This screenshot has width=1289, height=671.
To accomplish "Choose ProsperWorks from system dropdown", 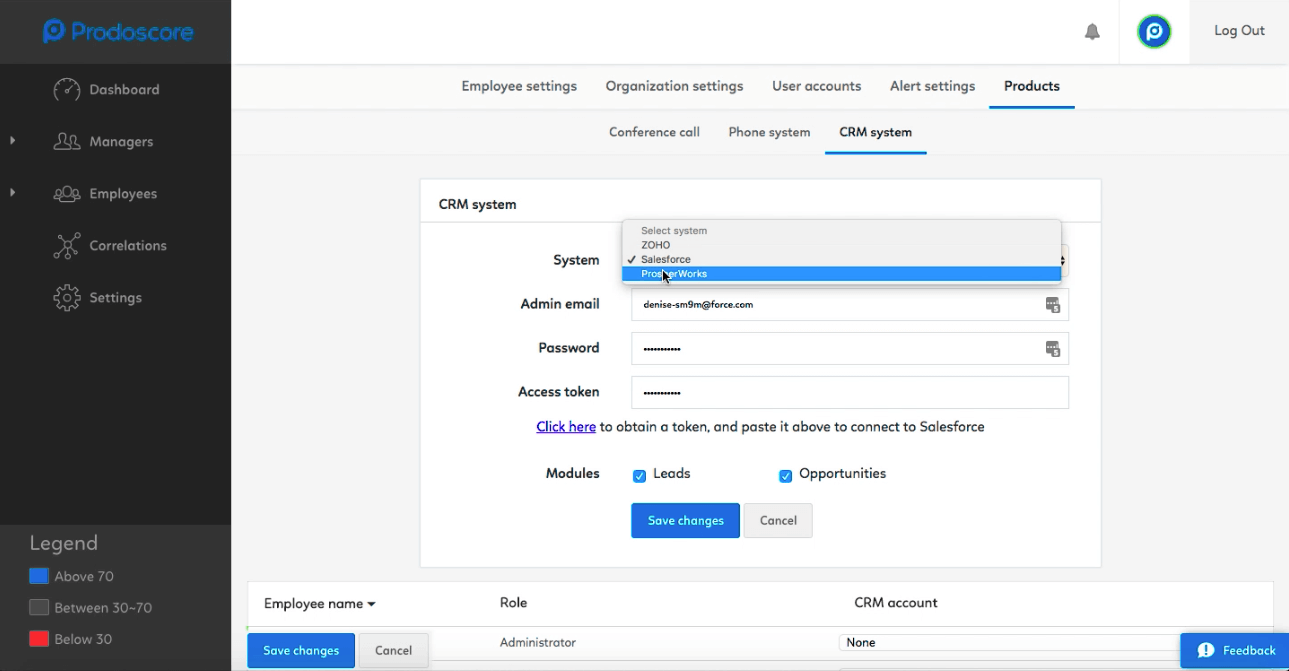I will coord(841,274).
